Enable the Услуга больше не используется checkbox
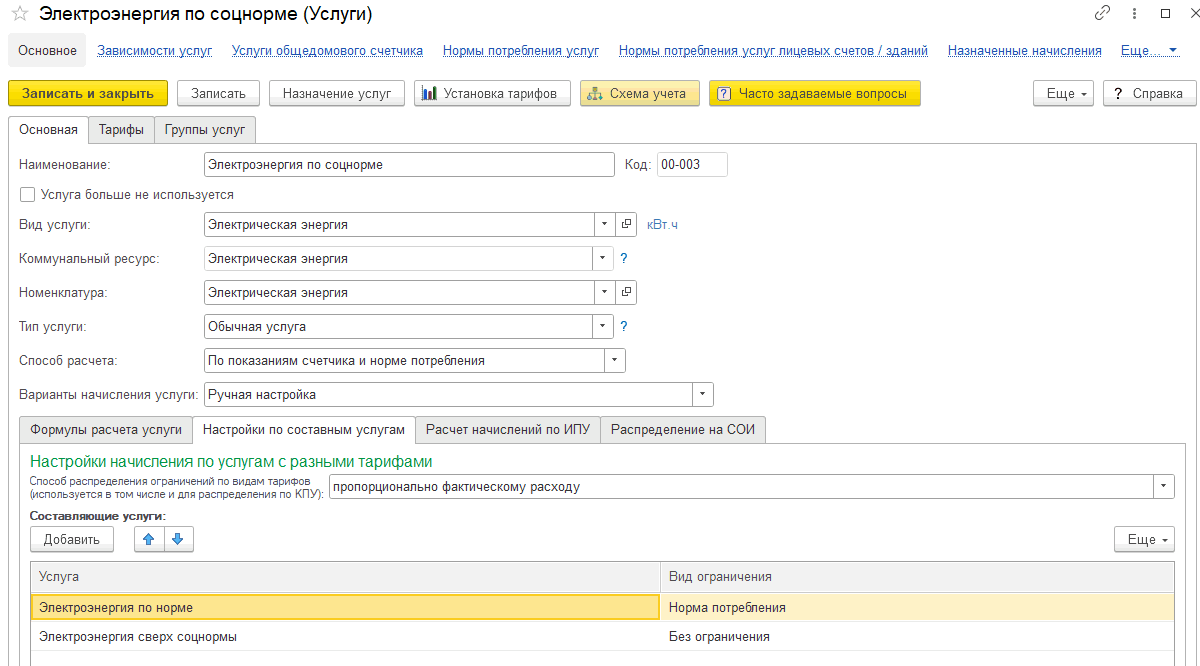This screenshot has width=1200, height=666. pos(27,195)
